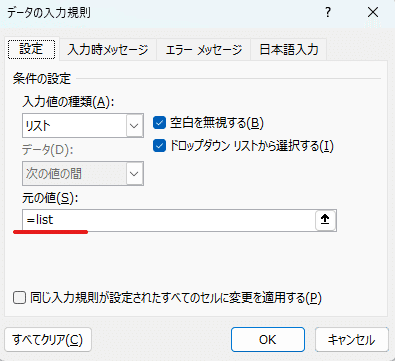Select the 設定 tab

tap(31, 49)
